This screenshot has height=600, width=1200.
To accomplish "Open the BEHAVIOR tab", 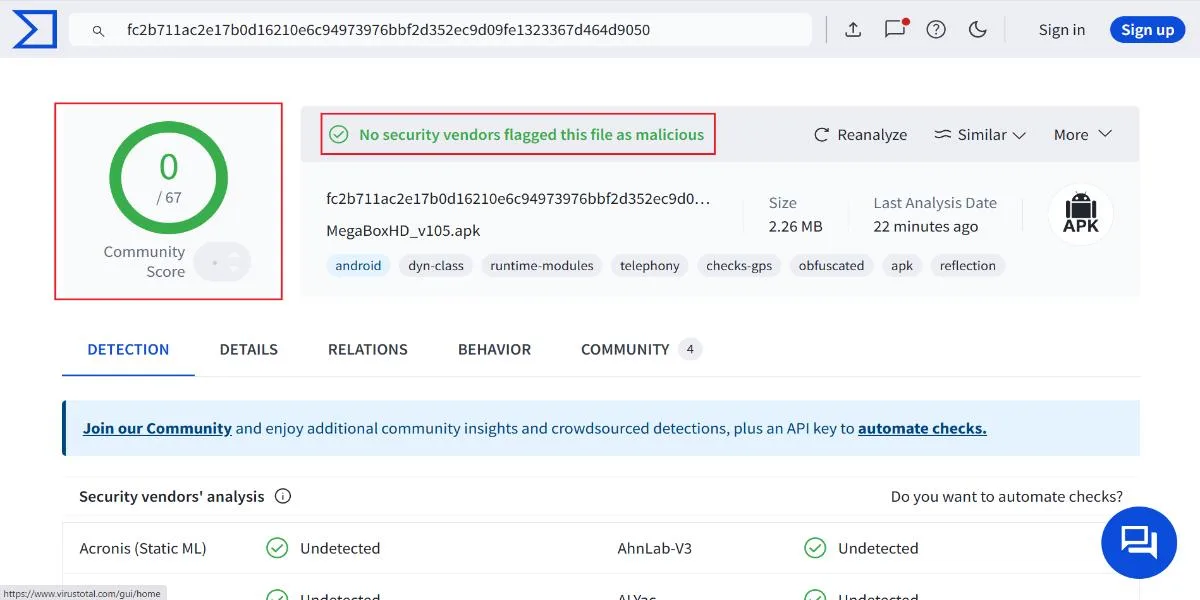I will pos(494,349).
